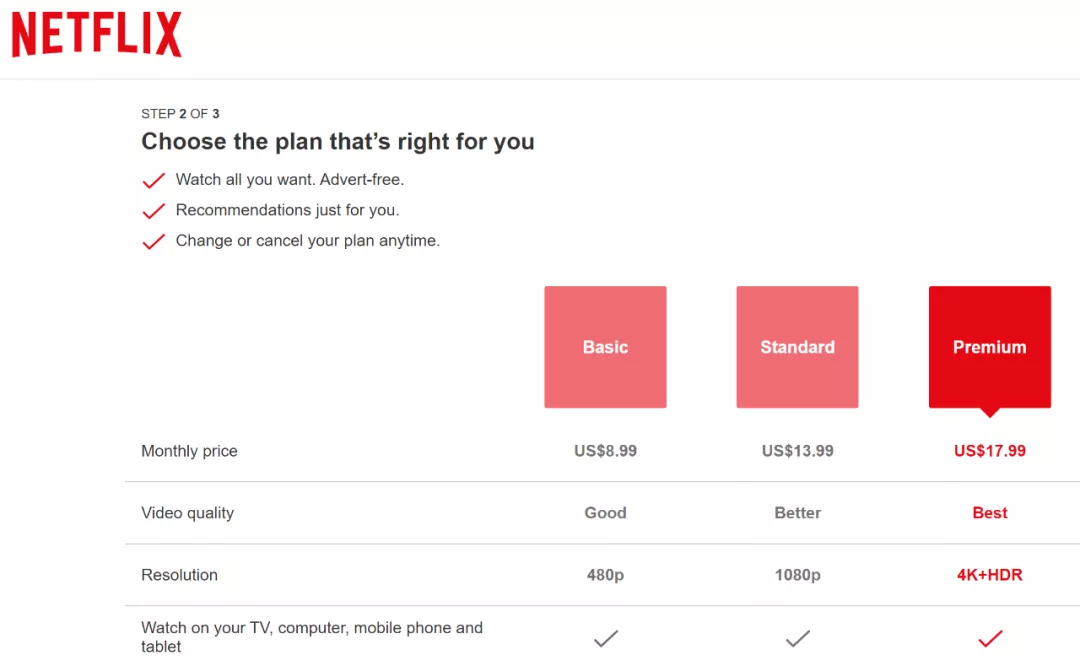Click checkmark beside Change or cancel

(153, 242)
